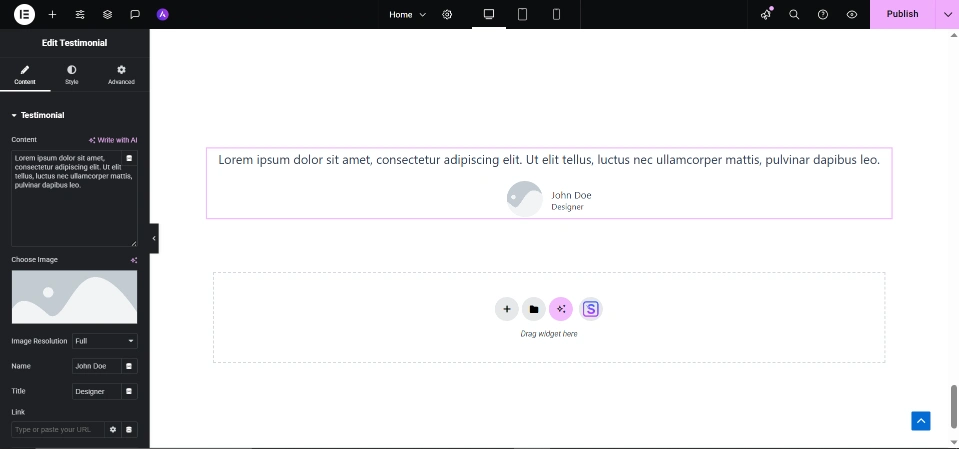Click the John Doe name text
959x449 pixels.
pos(571,195)
